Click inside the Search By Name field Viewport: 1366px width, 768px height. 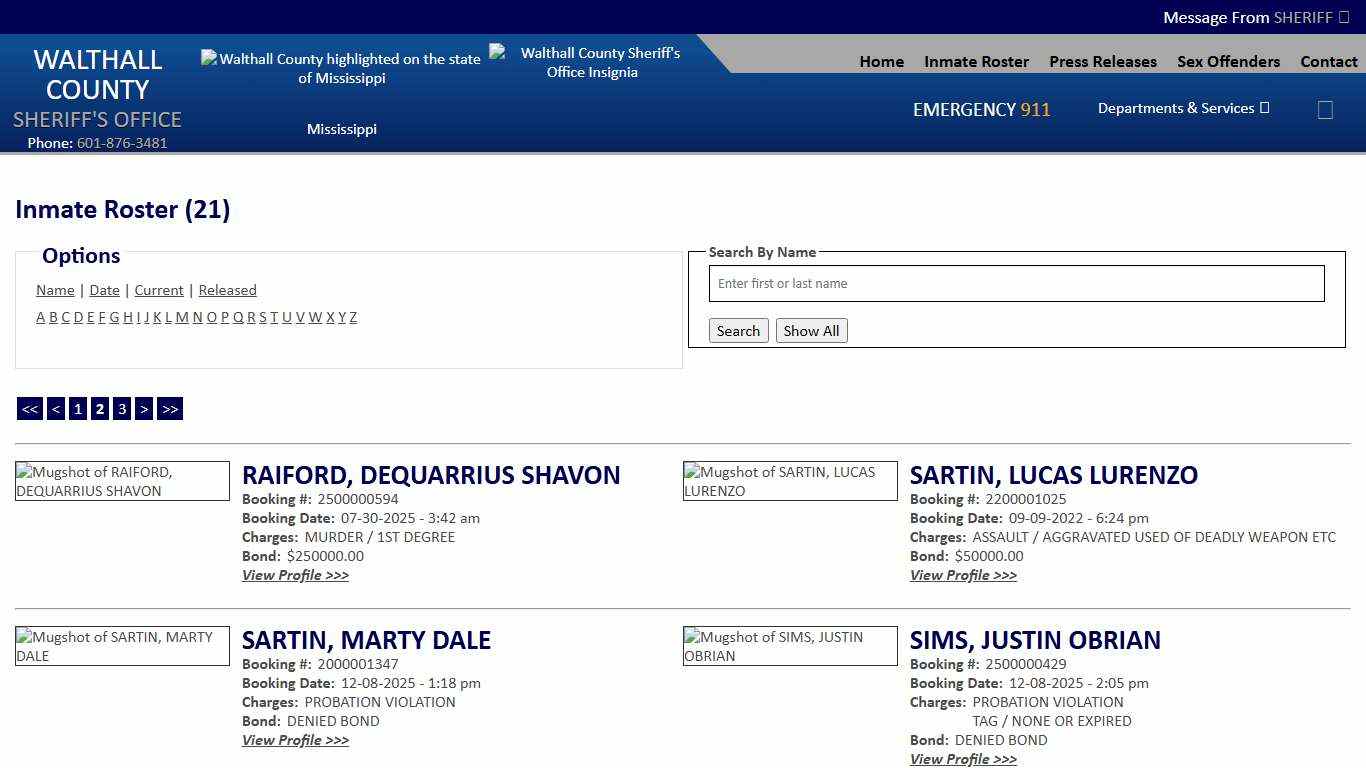pos(1016,283)
